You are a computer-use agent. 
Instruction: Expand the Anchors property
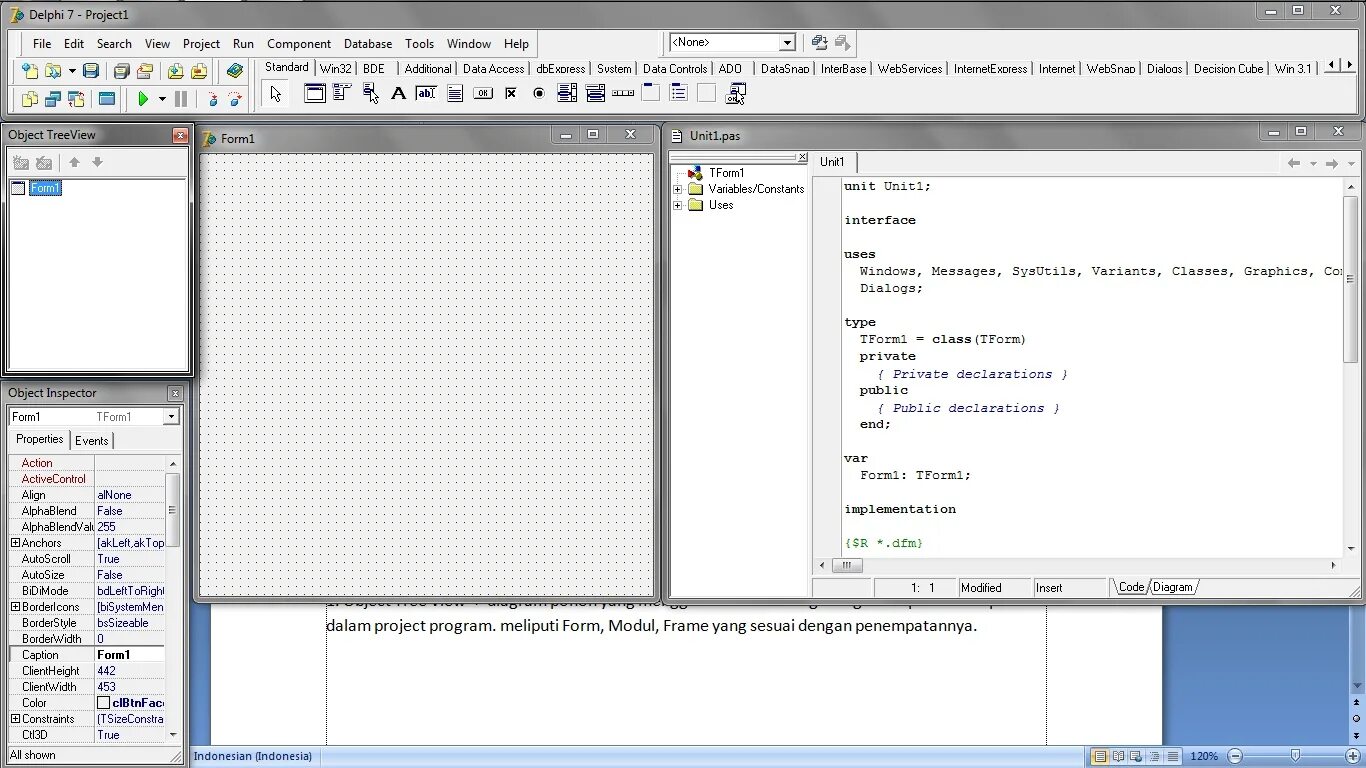15,543
